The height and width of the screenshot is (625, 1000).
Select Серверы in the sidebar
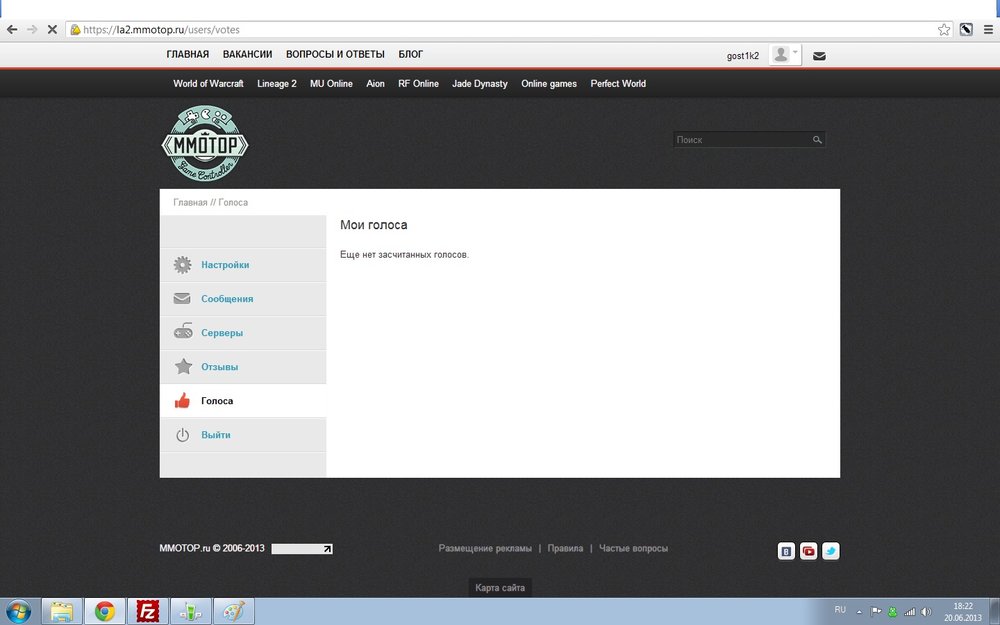(222, 333)
